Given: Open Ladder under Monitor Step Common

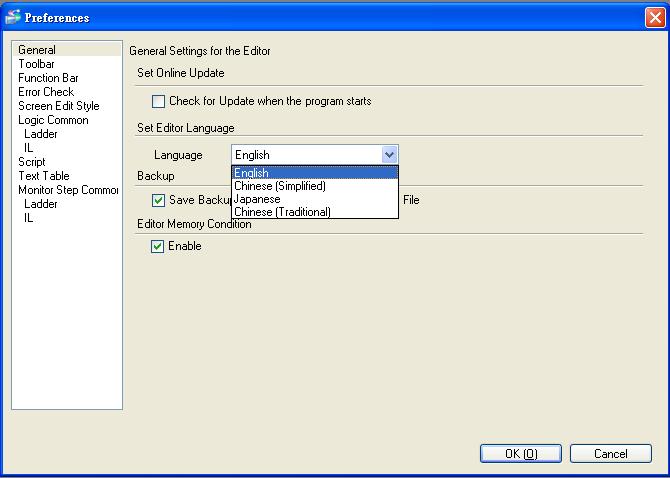Looking at the screenshot, I should click(x=41, y=204).
